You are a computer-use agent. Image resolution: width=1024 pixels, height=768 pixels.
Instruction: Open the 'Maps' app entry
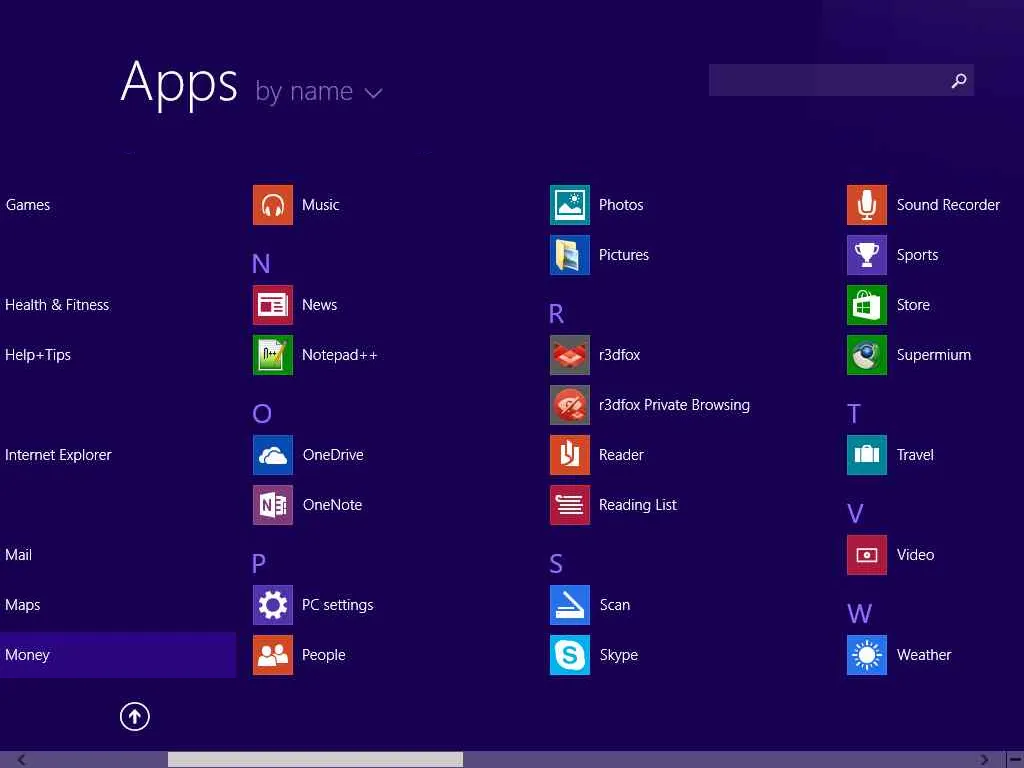point(22,605)
